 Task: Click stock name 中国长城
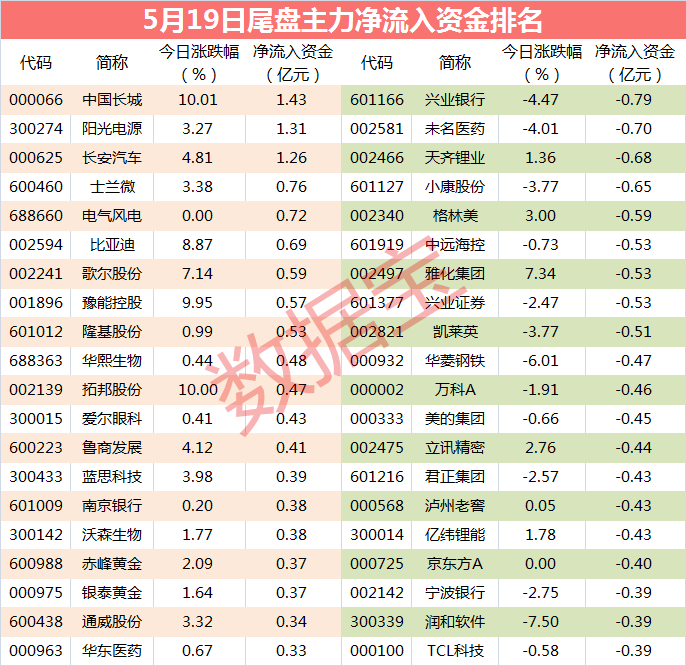click(112, 100)
